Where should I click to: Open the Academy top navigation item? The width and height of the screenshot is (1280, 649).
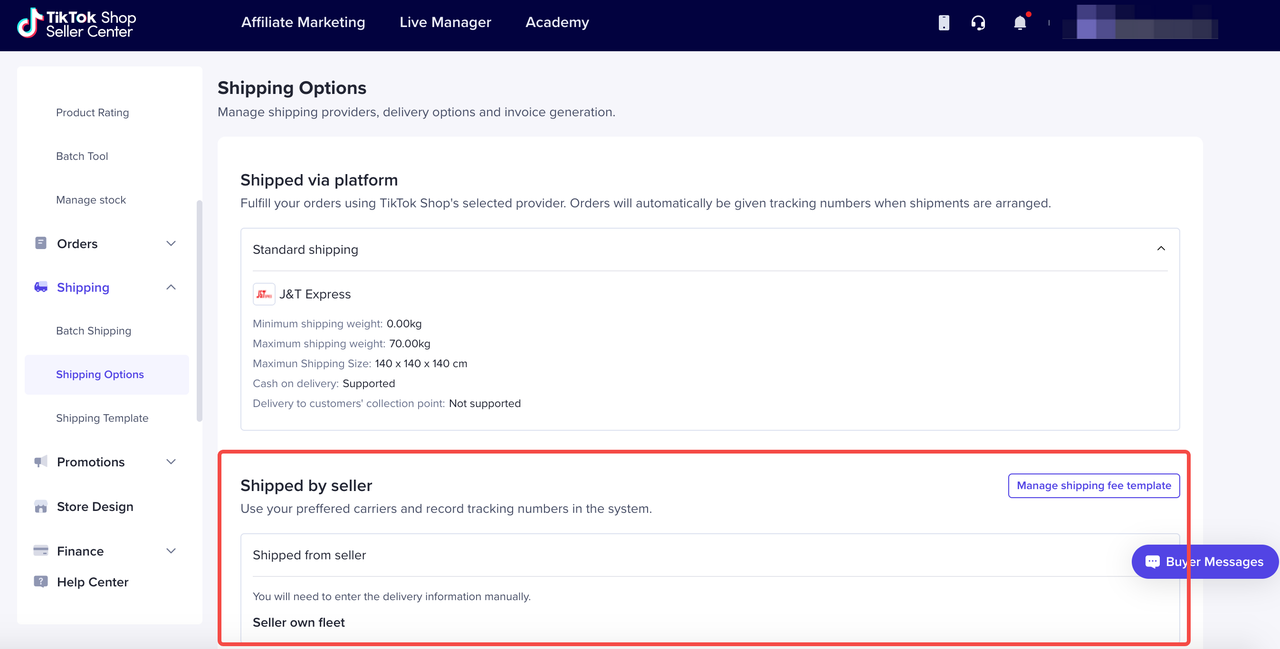tap(557, 22)
